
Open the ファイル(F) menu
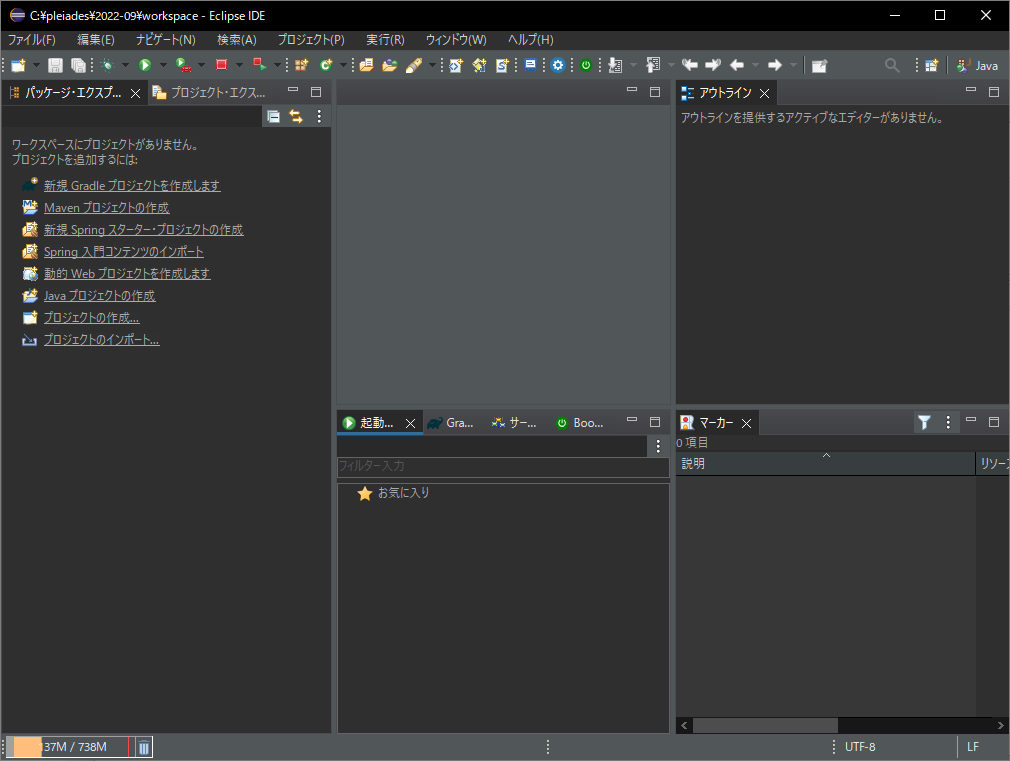tap(32, 40)
